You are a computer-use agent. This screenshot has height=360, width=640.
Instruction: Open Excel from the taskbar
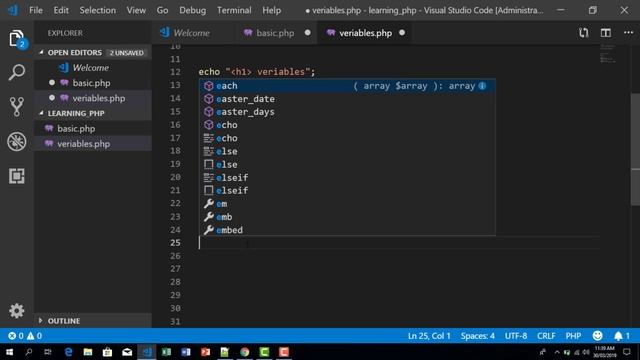[166, 352]
